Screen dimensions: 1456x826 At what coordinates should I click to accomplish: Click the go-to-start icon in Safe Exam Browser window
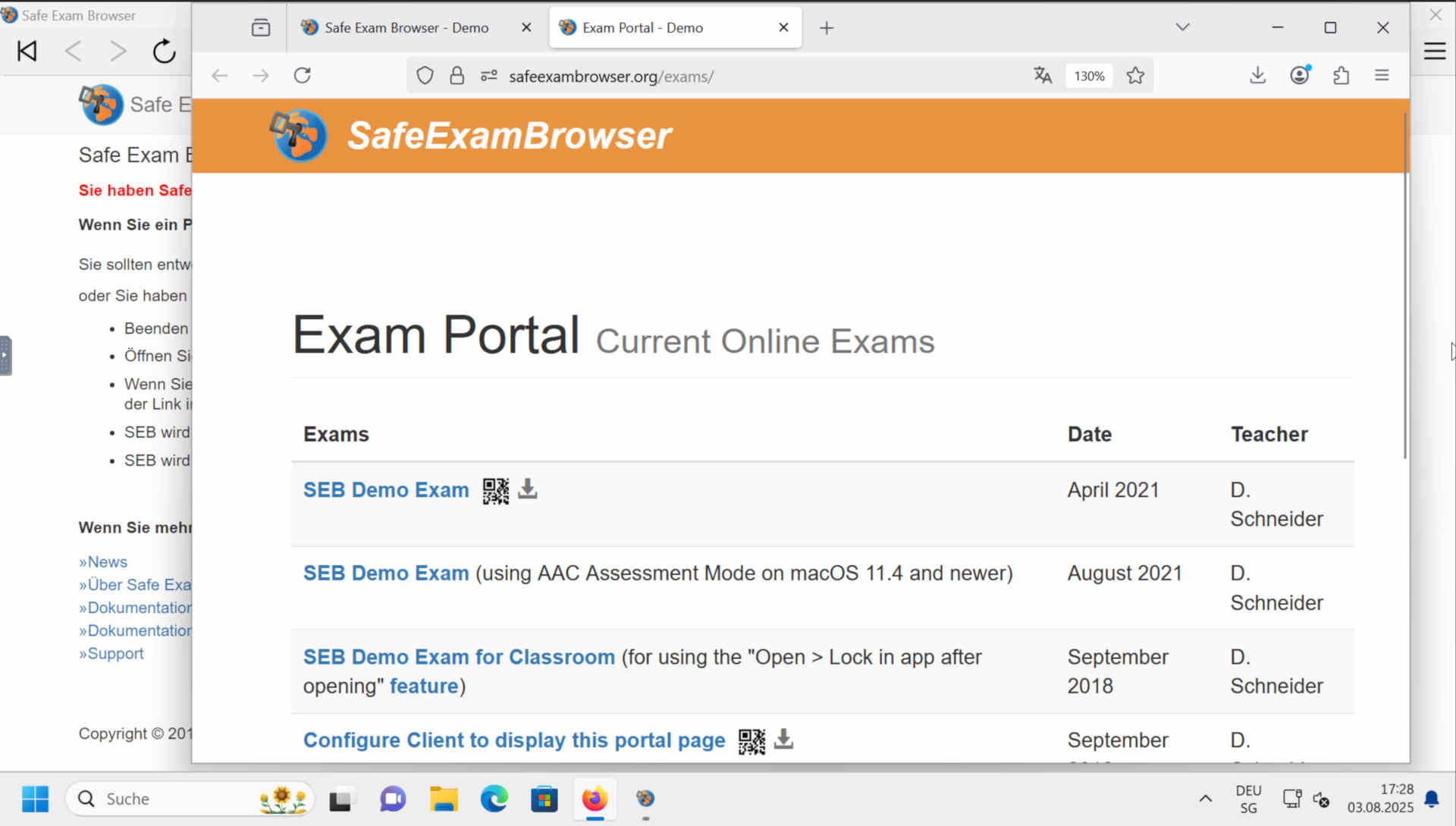pos(27,52)
